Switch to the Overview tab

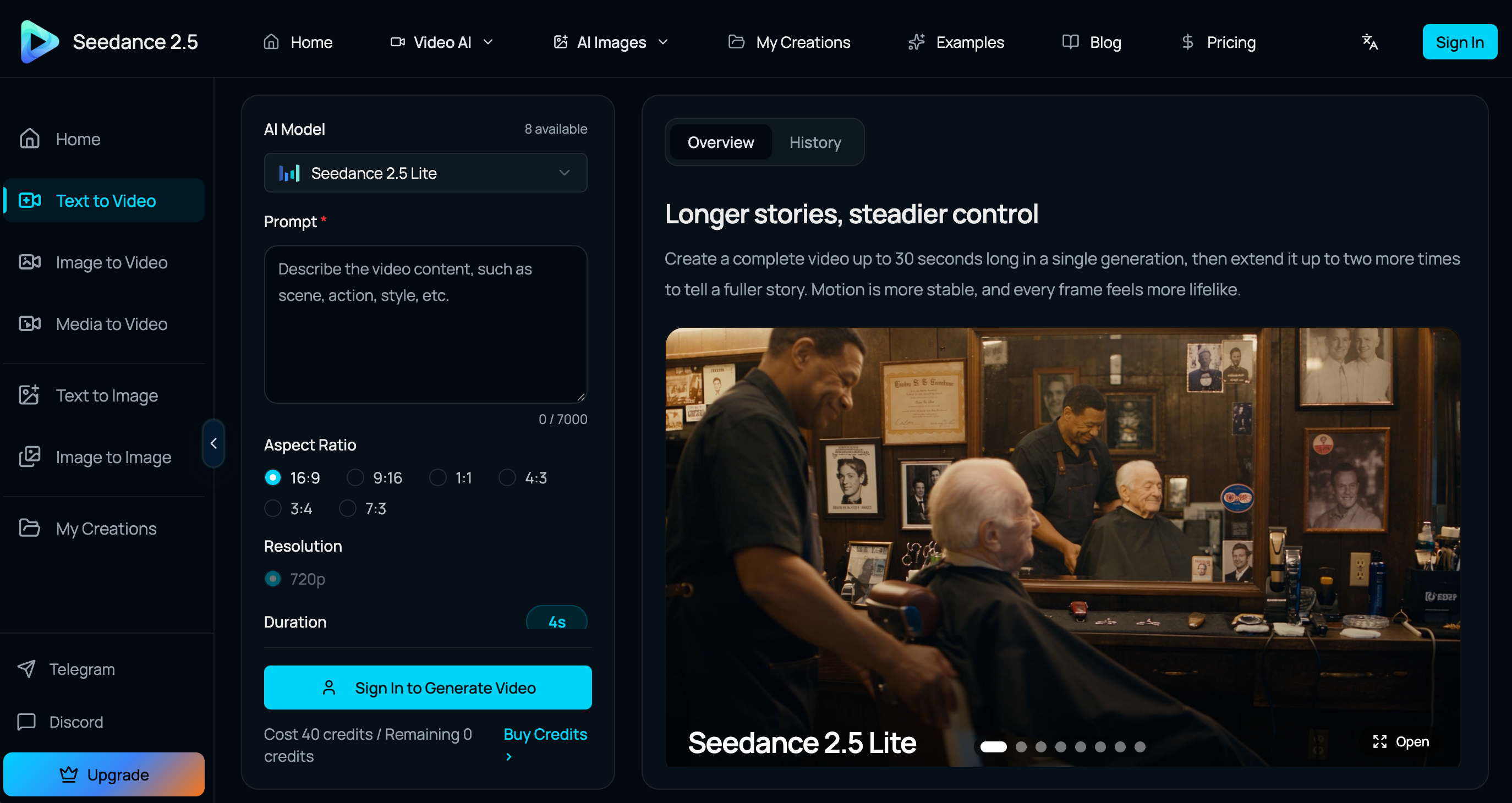[721, 142]
